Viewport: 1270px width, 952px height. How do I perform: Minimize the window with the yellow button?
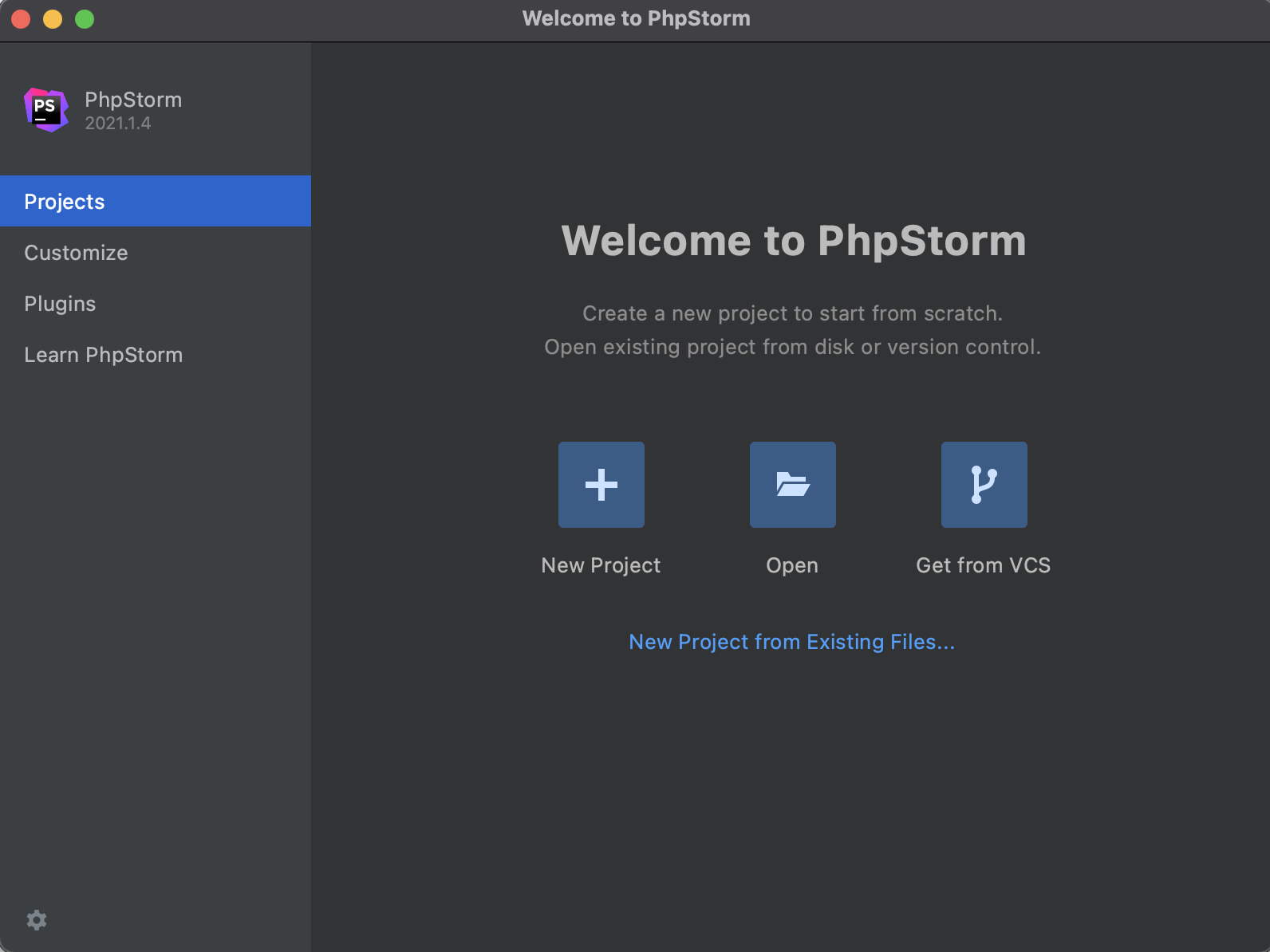(x=53, y=18)
